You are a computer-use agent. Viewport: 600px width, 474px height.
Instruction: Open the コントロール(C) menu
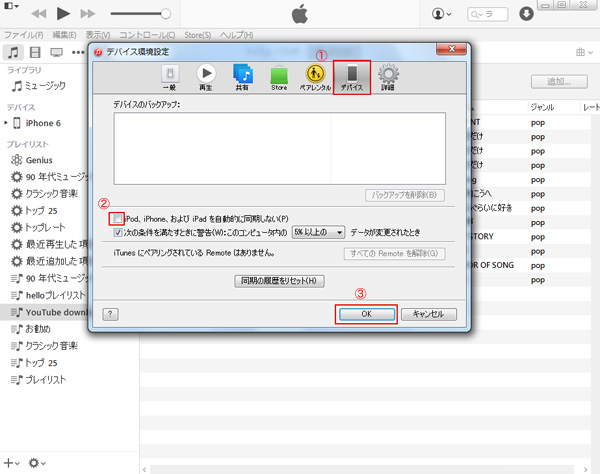[x=147, y=35]
